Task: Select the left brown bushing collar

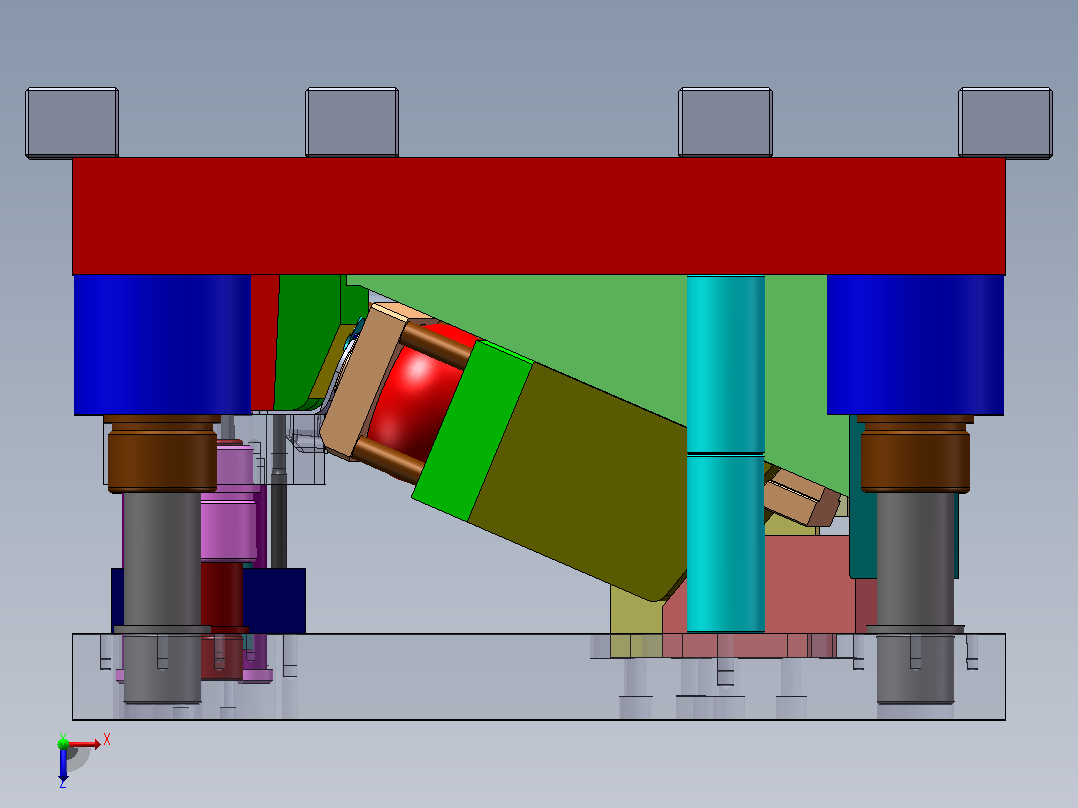Action: 162,454
